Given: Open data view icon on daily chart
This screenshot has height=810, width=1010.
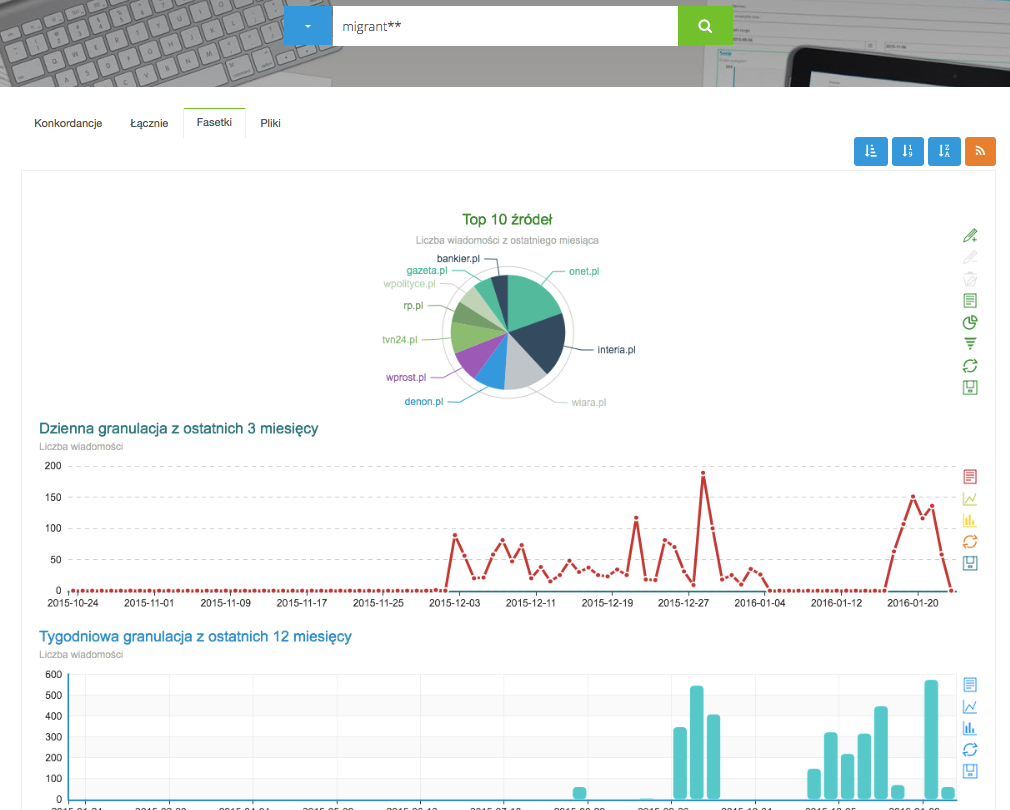Looking at the screenshot, I should [969, 476].
